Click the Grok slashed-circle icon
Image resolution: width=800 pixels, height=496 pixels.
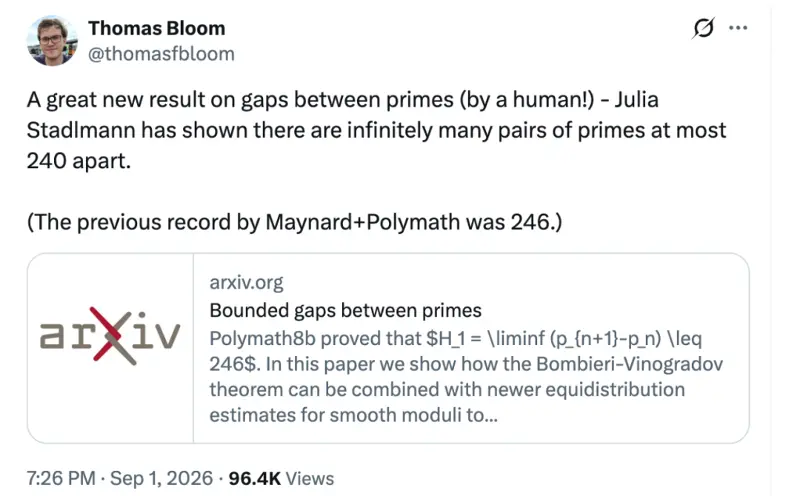pos(703,28)
